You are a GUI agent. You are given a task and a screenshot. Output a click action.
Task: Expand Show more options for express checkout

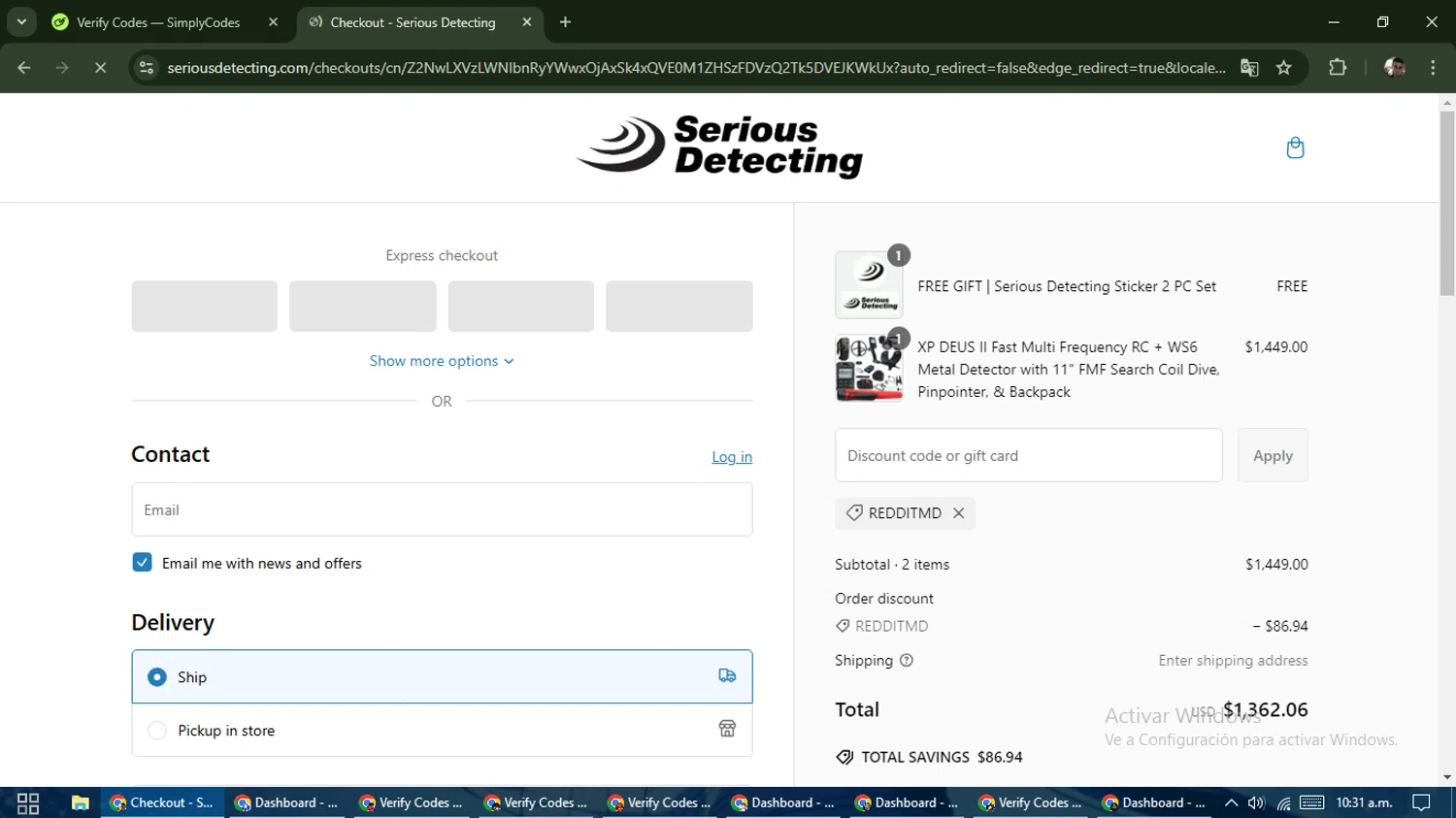click(442, 361)
